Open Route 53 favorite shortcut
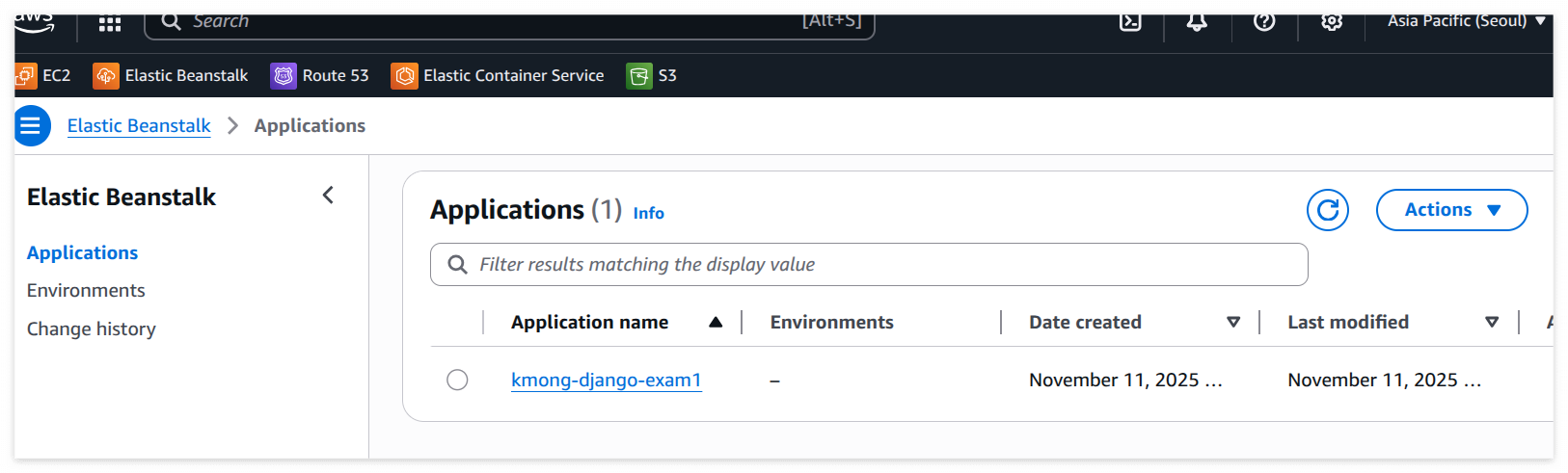The height and width of the screenshot is (473, 1568). 320,75
